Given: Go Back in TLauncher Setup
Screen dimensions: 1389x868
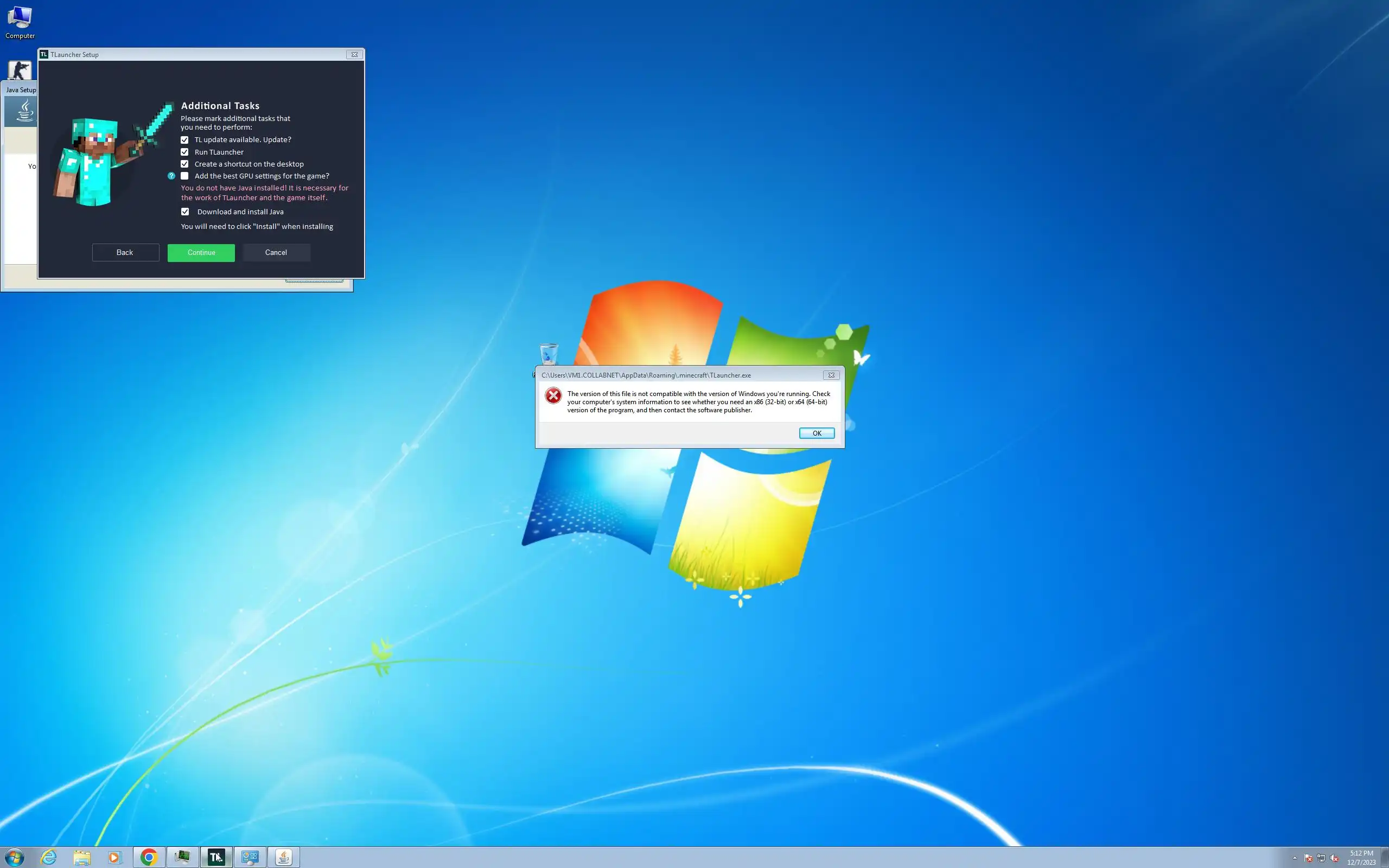Looking at the screenshot, I should pos(125,253).
